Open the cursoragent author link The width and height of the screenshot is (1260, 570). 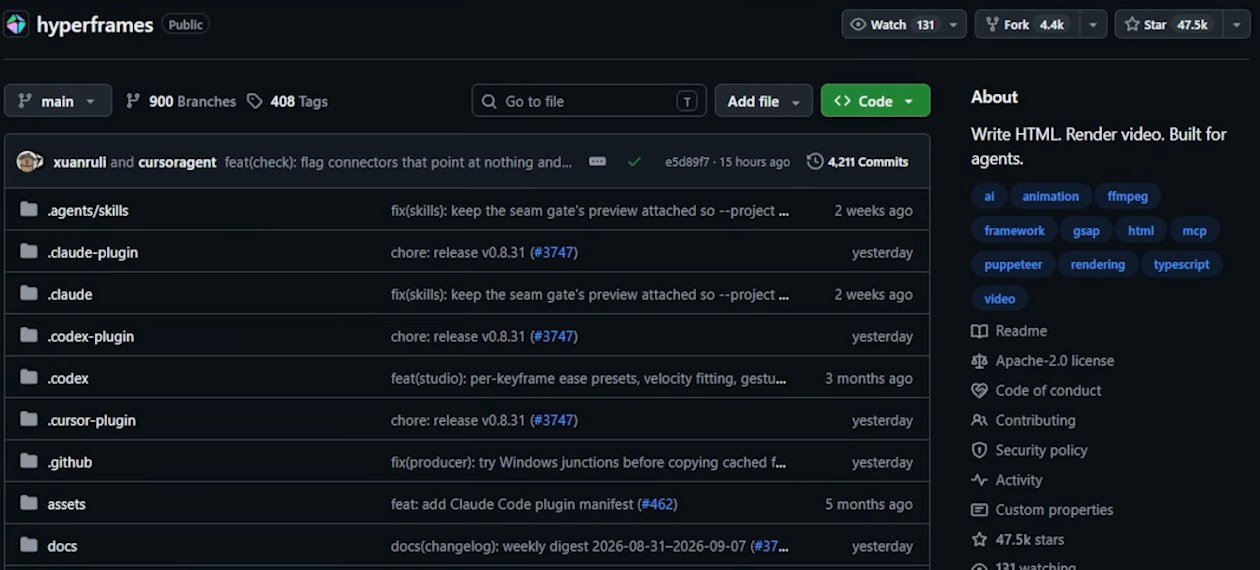tap(177, 162)
